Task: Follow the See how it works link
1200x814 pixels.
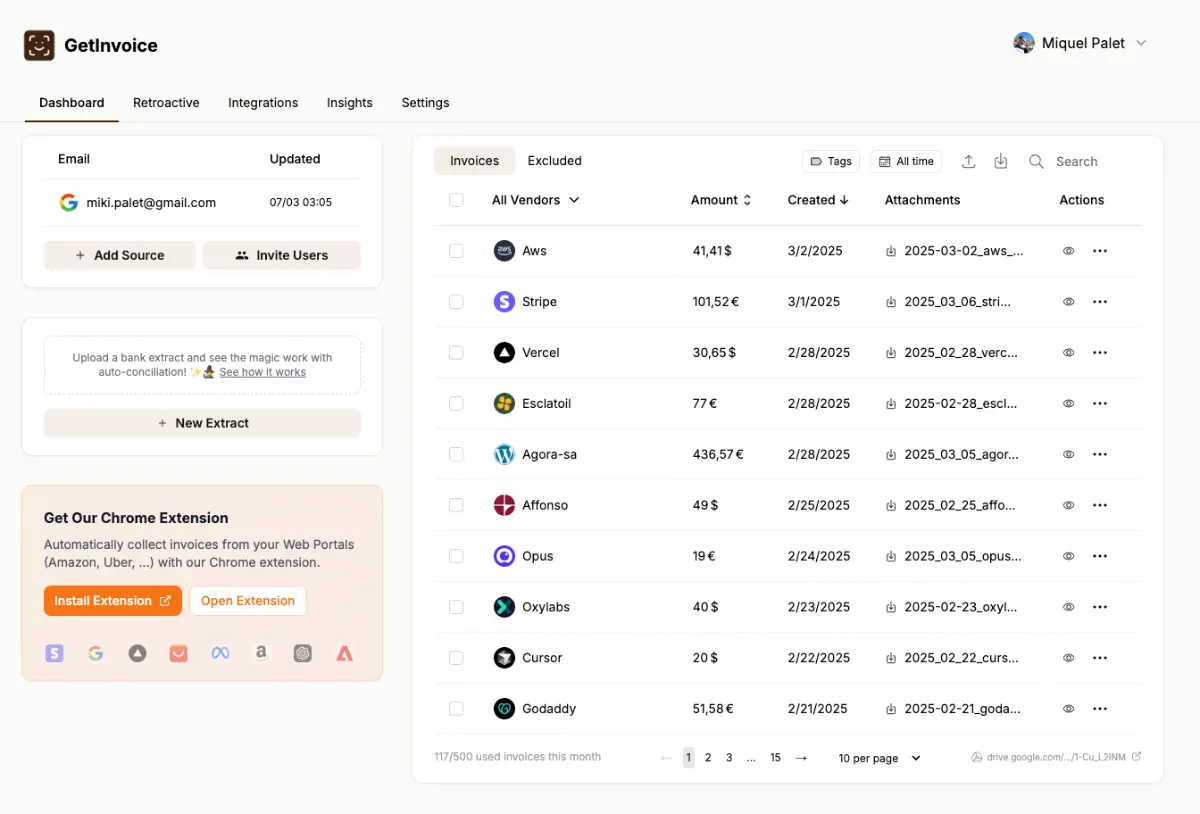Action: (x=262, y=372)
